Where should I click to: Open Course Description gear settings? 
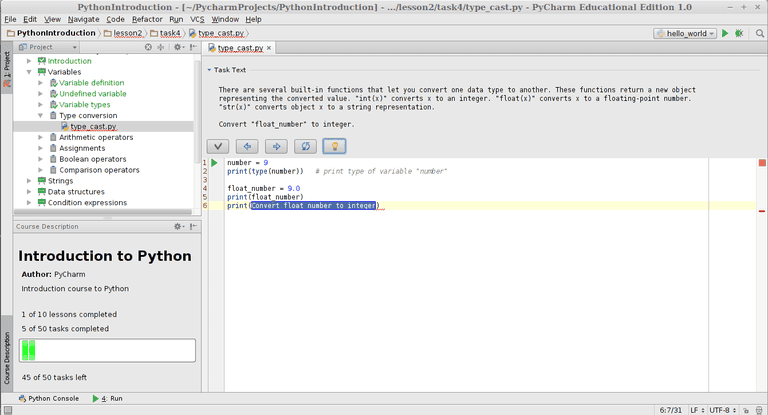[178, 226]
